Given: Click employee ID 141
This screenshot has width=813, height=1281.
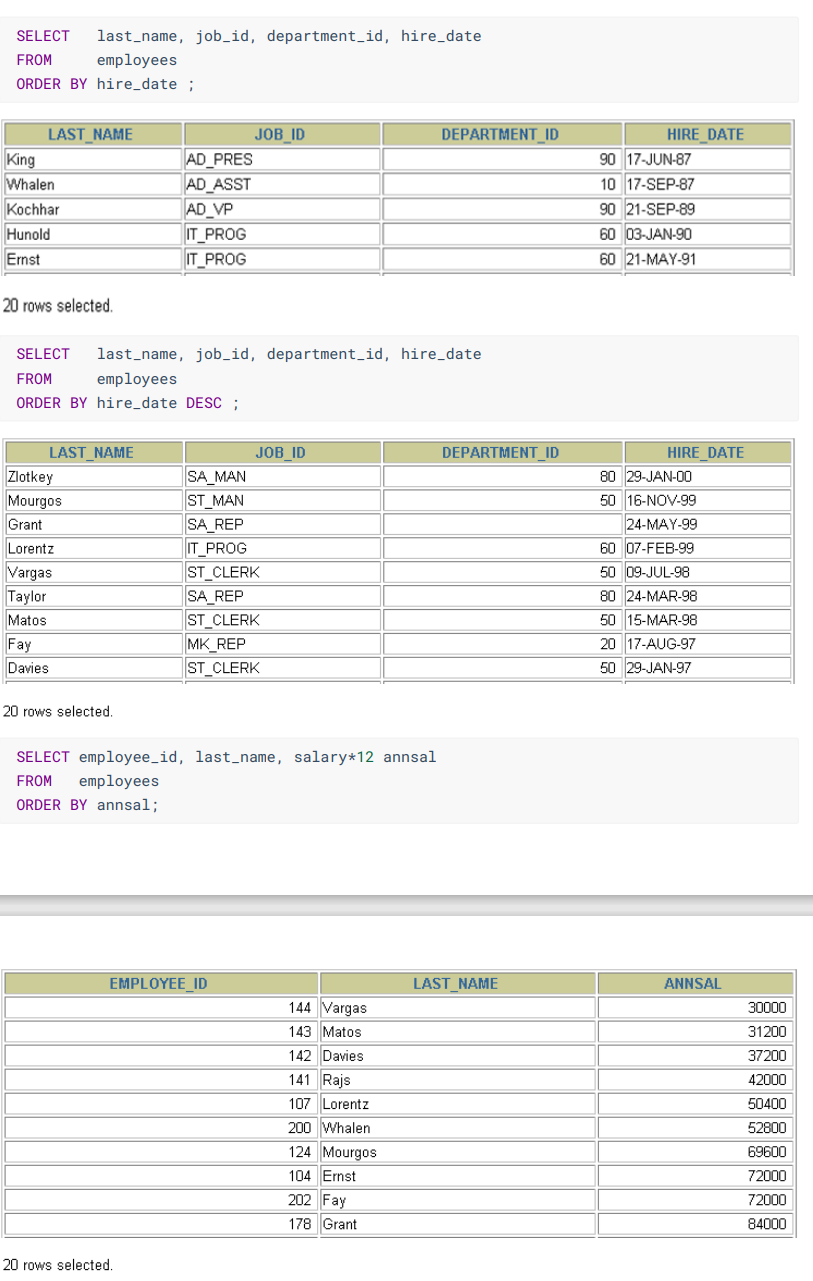Looking at the screenshot, I should (161, 1080).
